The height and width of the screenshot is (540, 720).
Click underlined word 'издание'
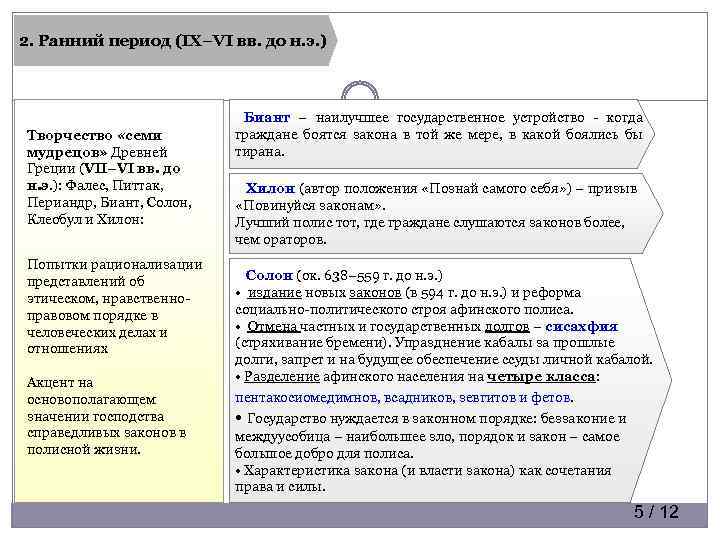coord(275,292)
